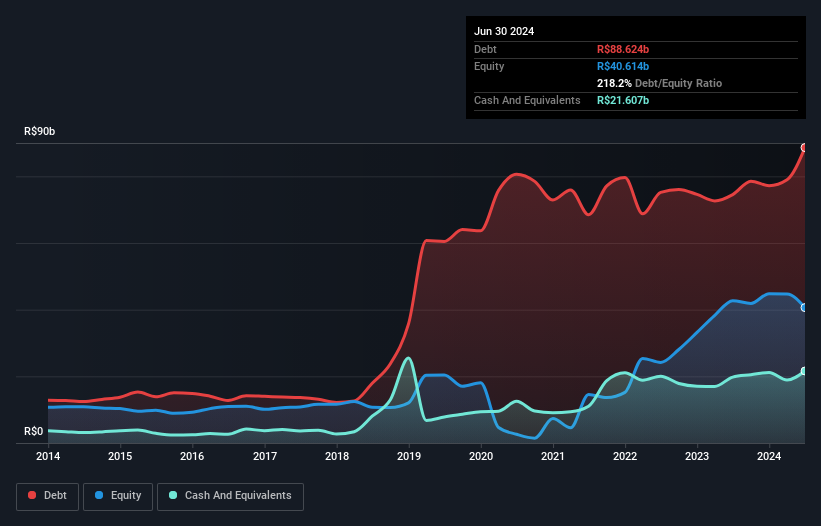Click the Jun 30 2024 tooltip date
Image resolution: width=821 pixels, height=526 pixels.
tap(504, 31)
